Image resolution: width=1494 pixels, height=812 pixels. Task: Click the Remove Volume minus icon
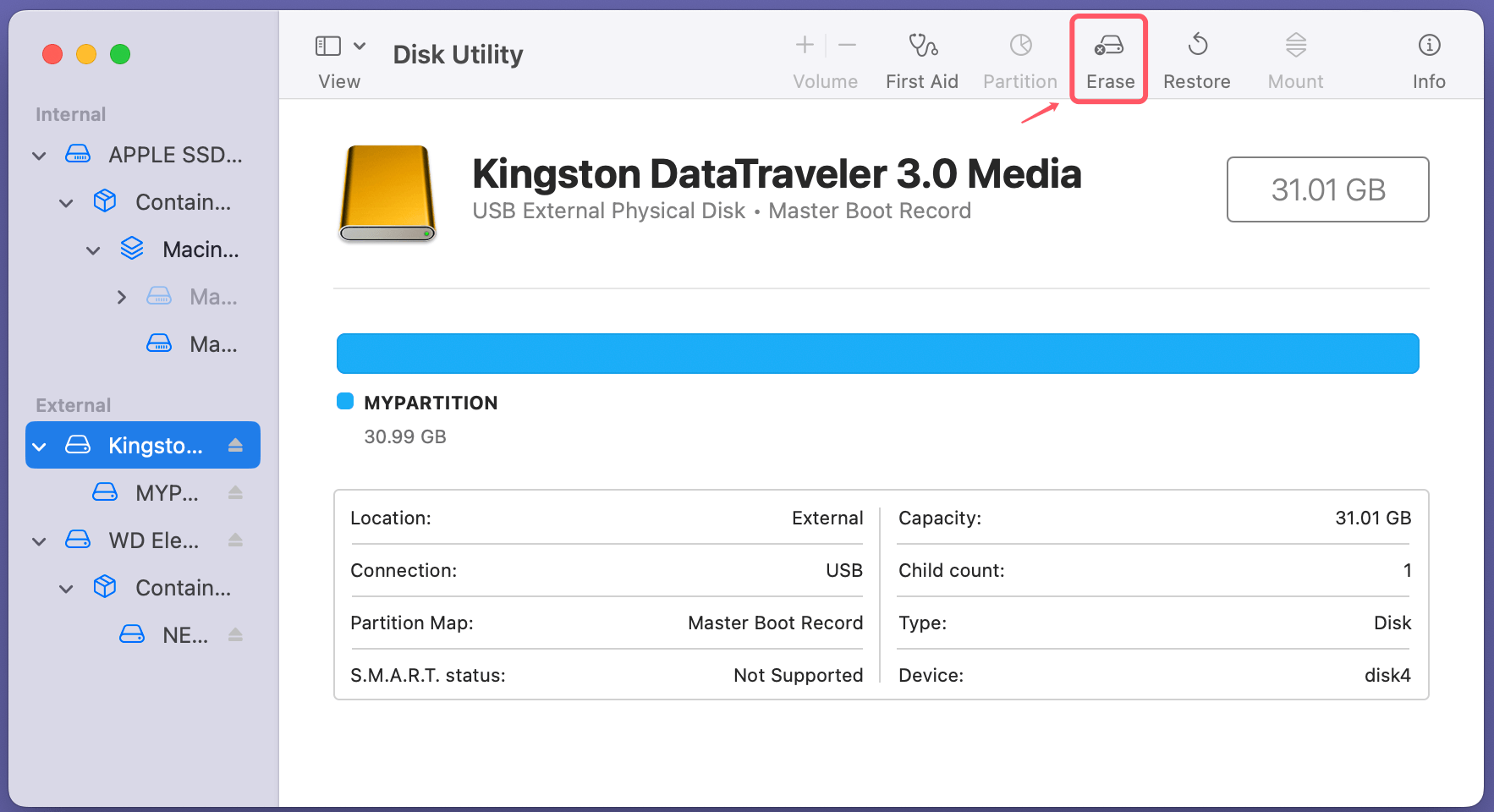(x=847, y=45)
